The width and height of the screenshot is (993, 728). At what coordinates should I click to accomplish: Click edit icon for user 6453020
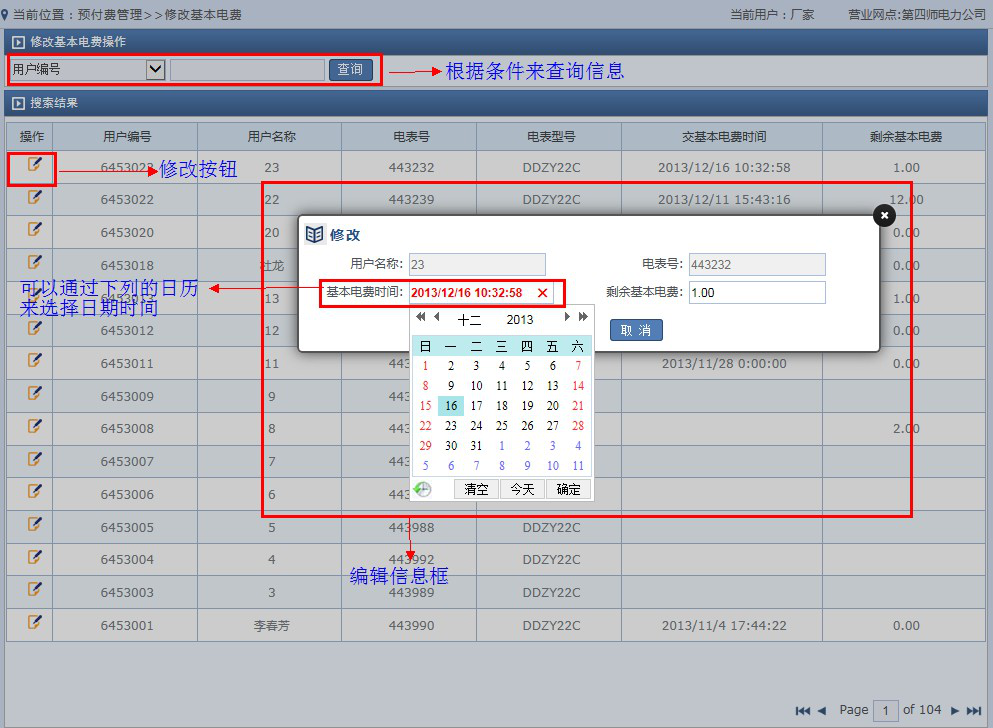[x=34, y=230]
